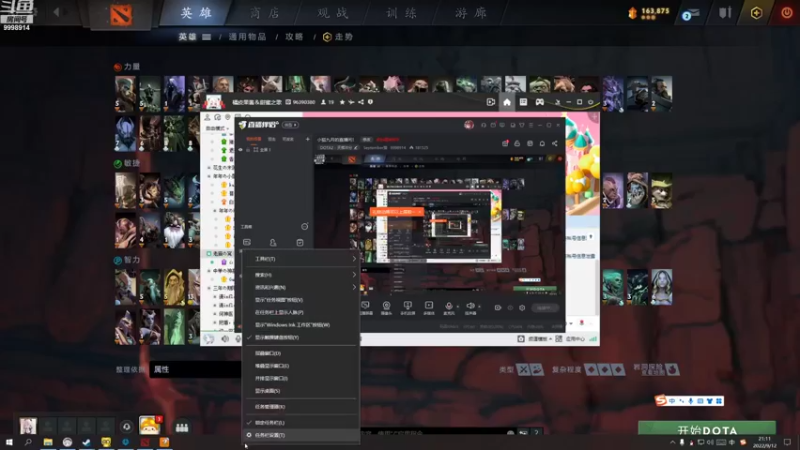Viewport: 800px width, 450px height.
Task: Open 通用物品 sub-navigation link
Action: [x=247, y=37]
